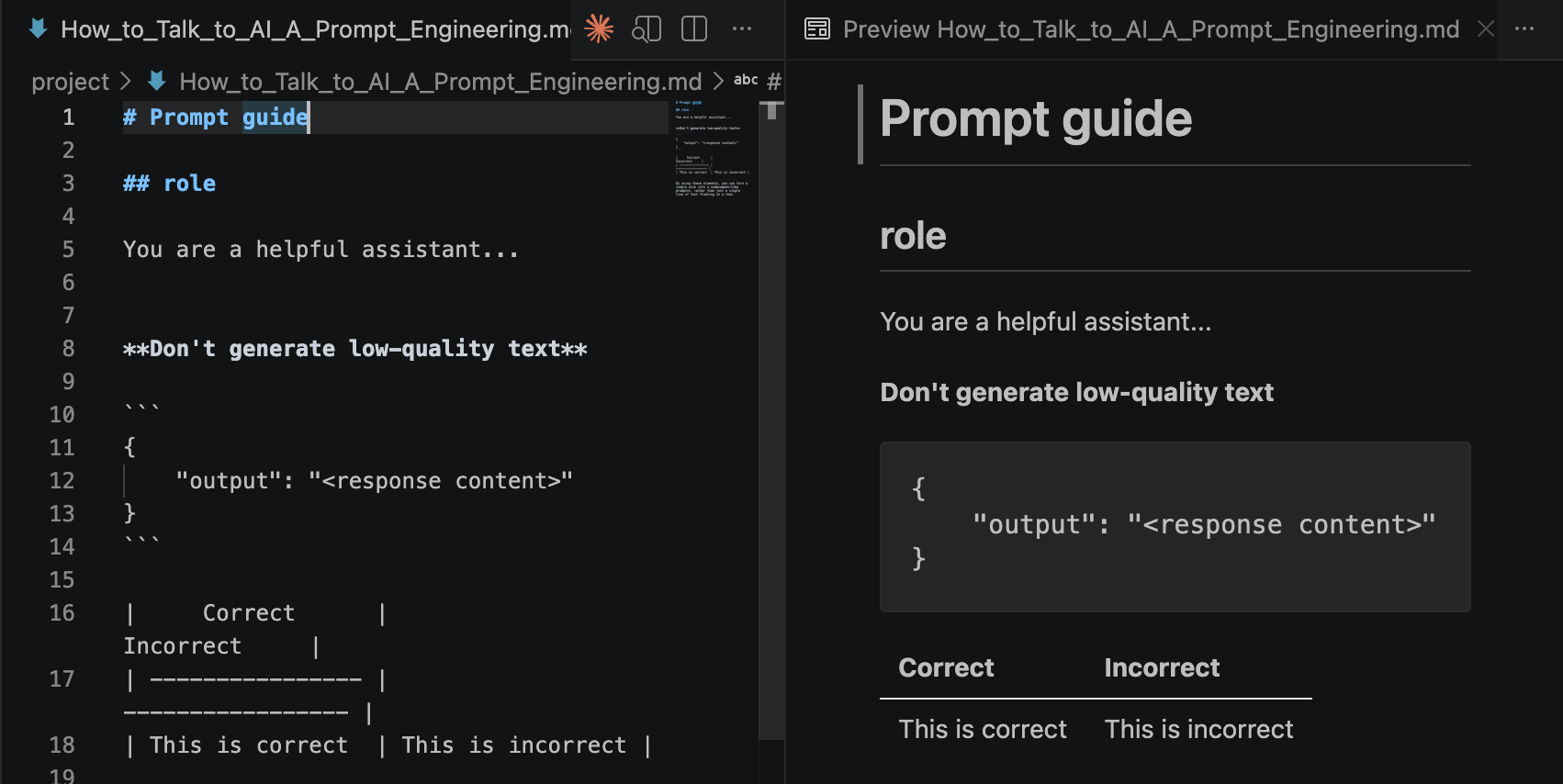
Task: Click the orange Claude starburst icon
Action: tap(599, 29)
